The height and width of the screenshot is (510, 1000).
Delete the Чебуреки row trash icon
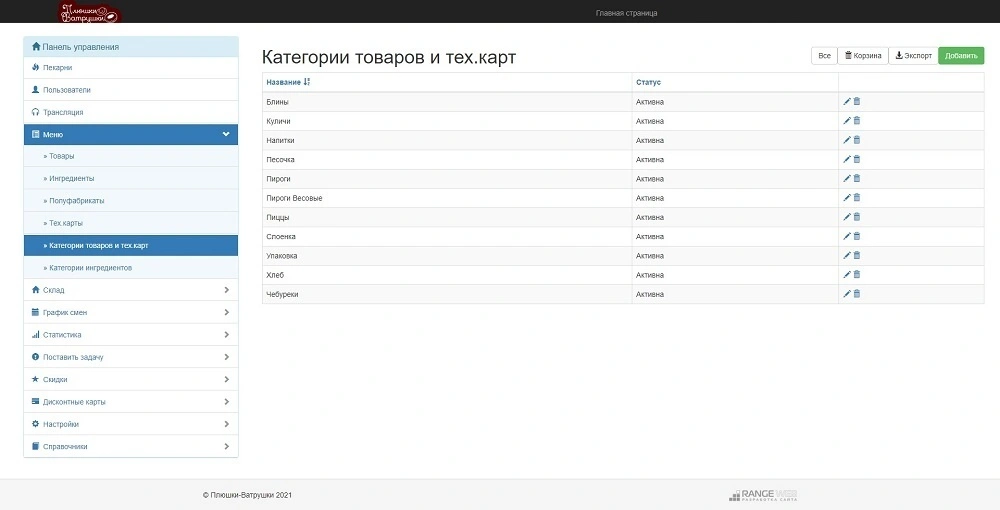(857, 294)
